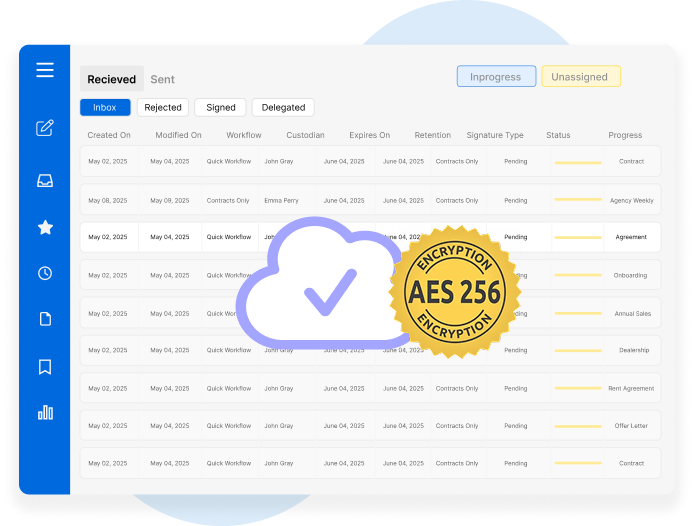Click the May 08, 2025 created date

tap(108, 201)
